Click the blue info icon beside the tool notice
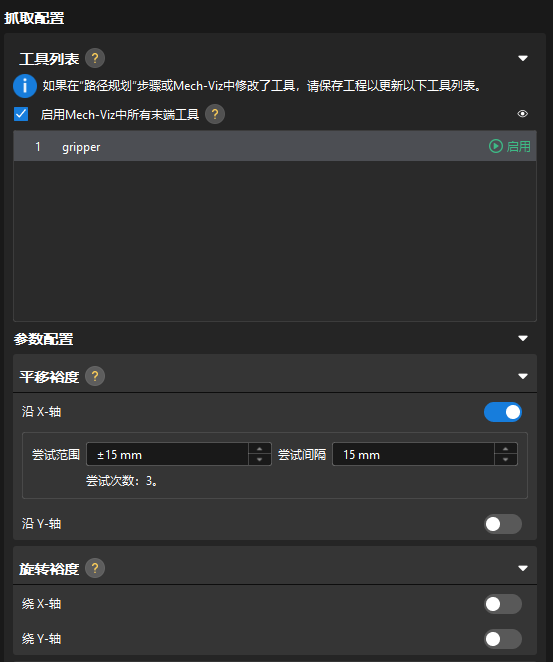The height and width of the screenshot is (662, 553). pos(25,86)
